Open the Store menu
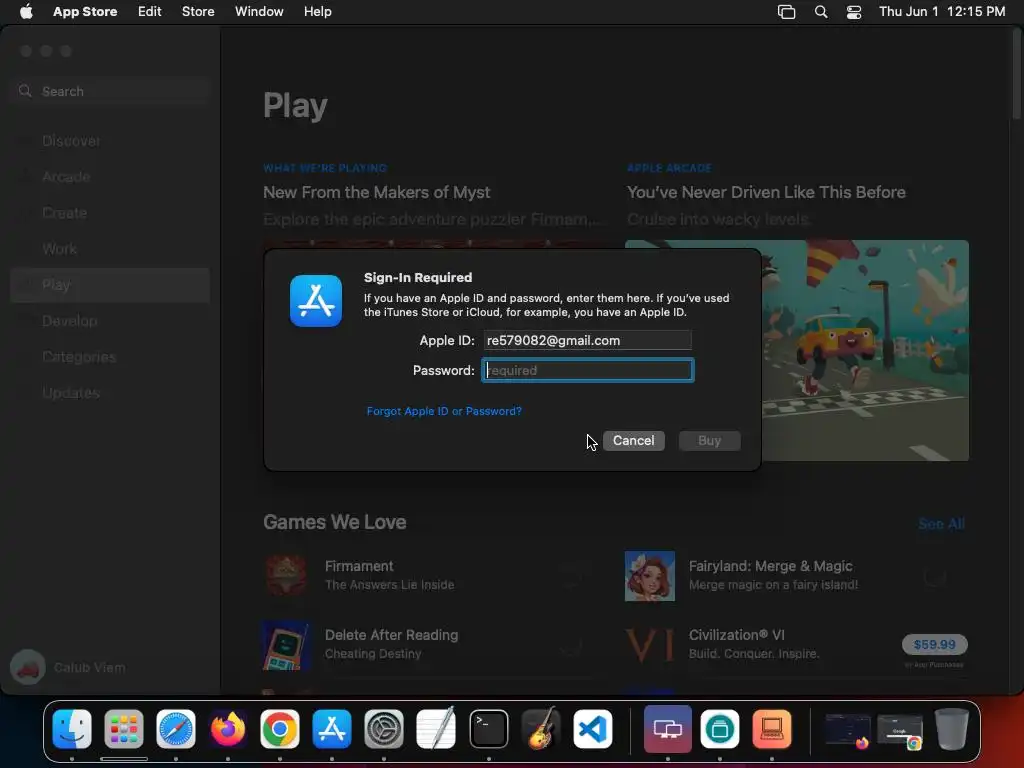Viewport: 1024px width, 768px height. pyautogui.click(x=198, y=12)
